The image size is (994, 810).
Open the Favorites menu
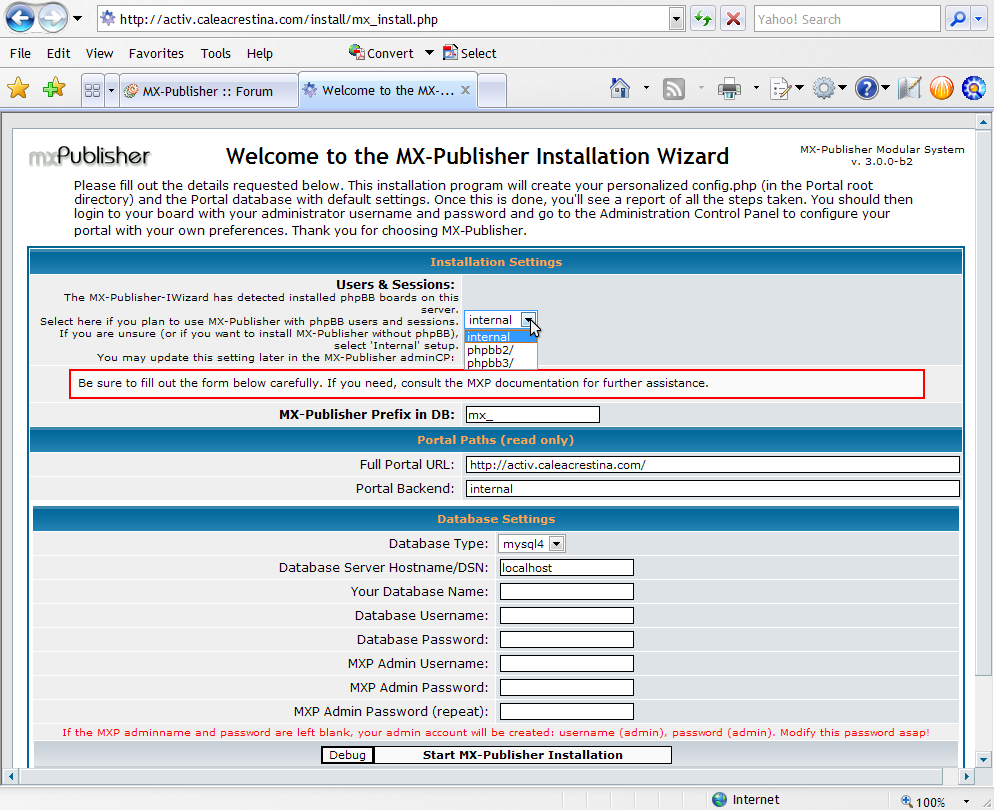(x=156, y=53)
